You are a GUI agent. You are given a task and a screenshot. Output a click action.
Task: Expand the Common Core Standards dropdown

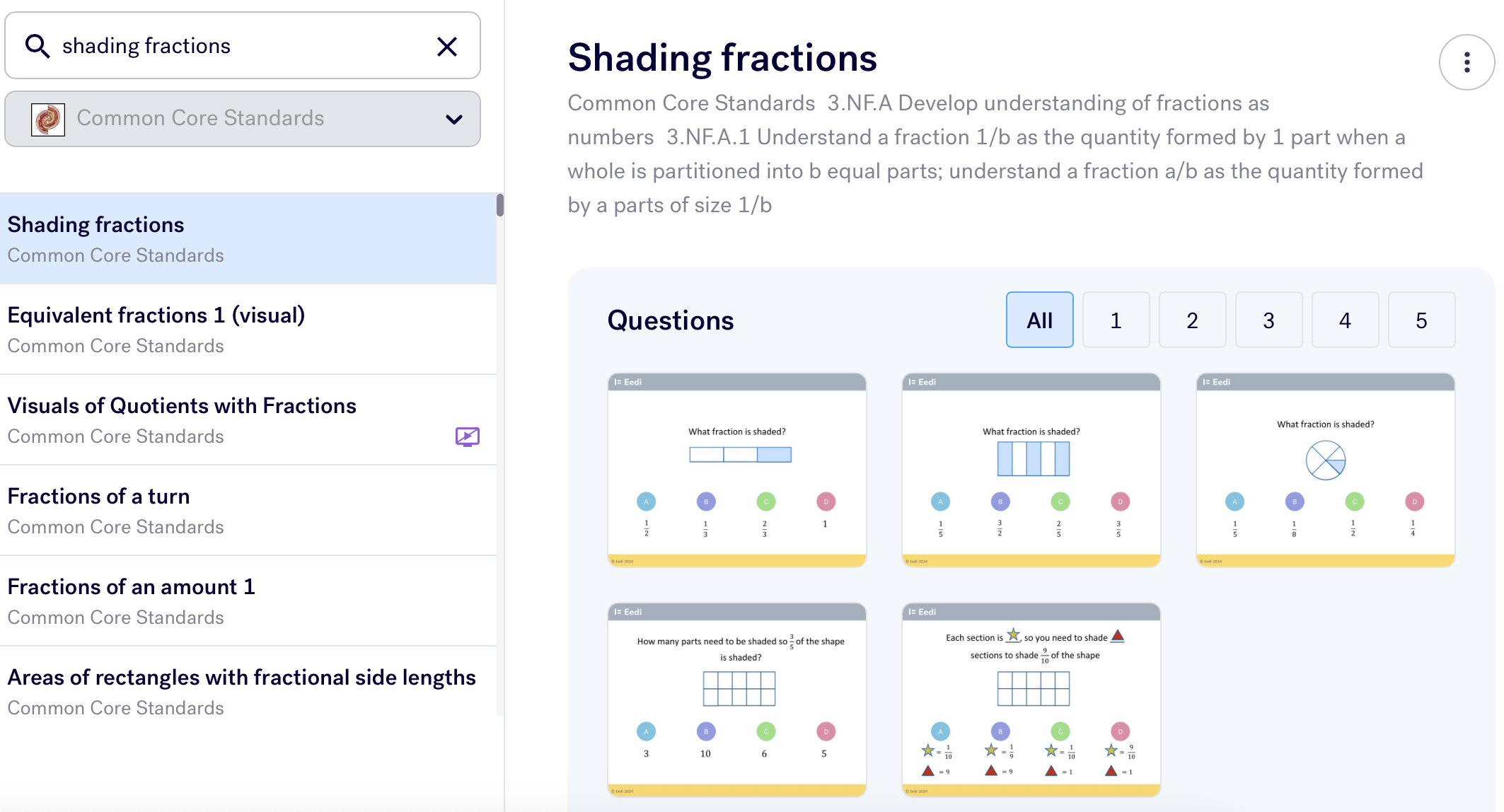(x=242, y=119)
